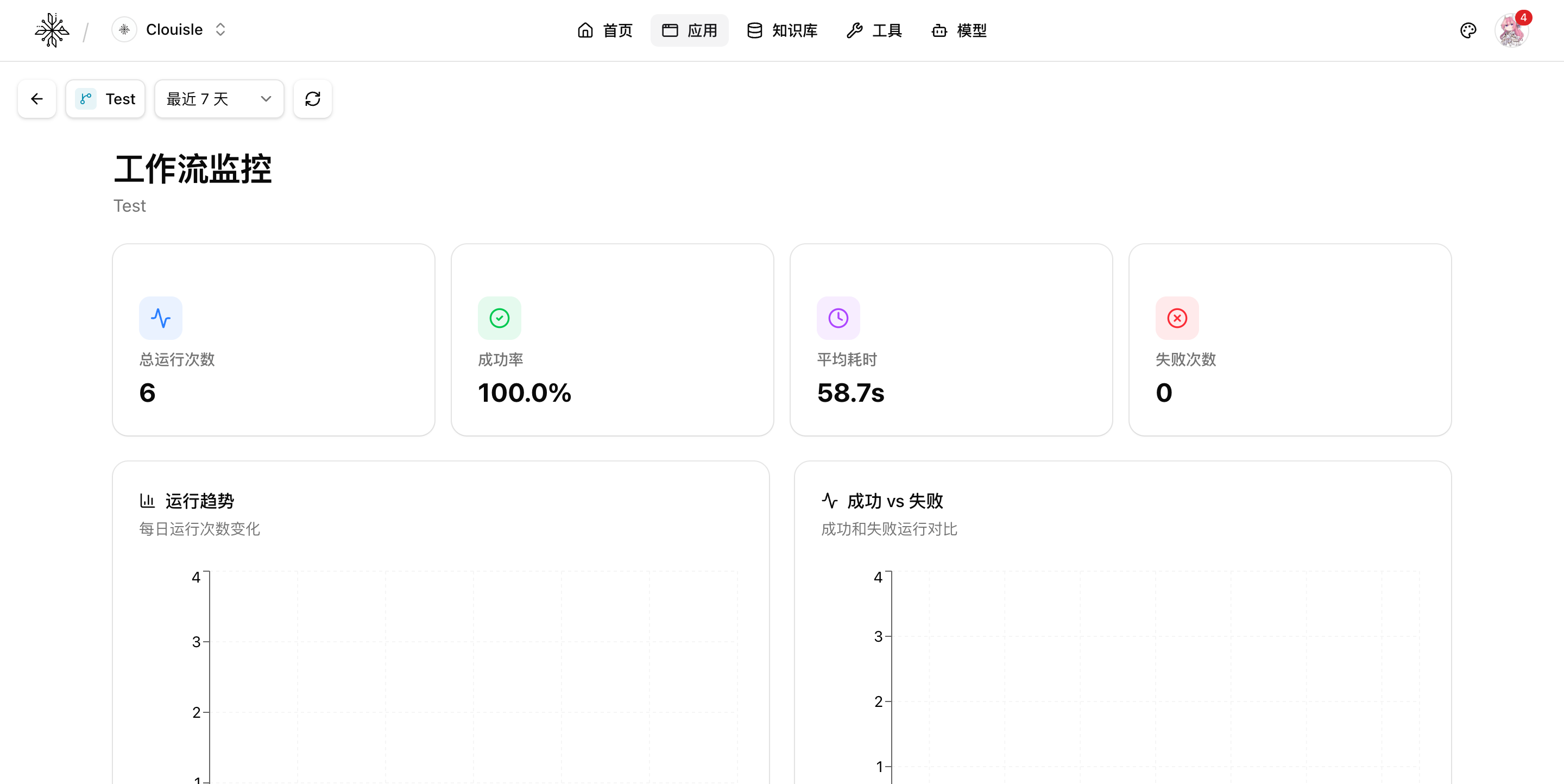The image size is (1564, 784).
Task: Refresh the workflow monitoring data
Action: coord(313,99)
